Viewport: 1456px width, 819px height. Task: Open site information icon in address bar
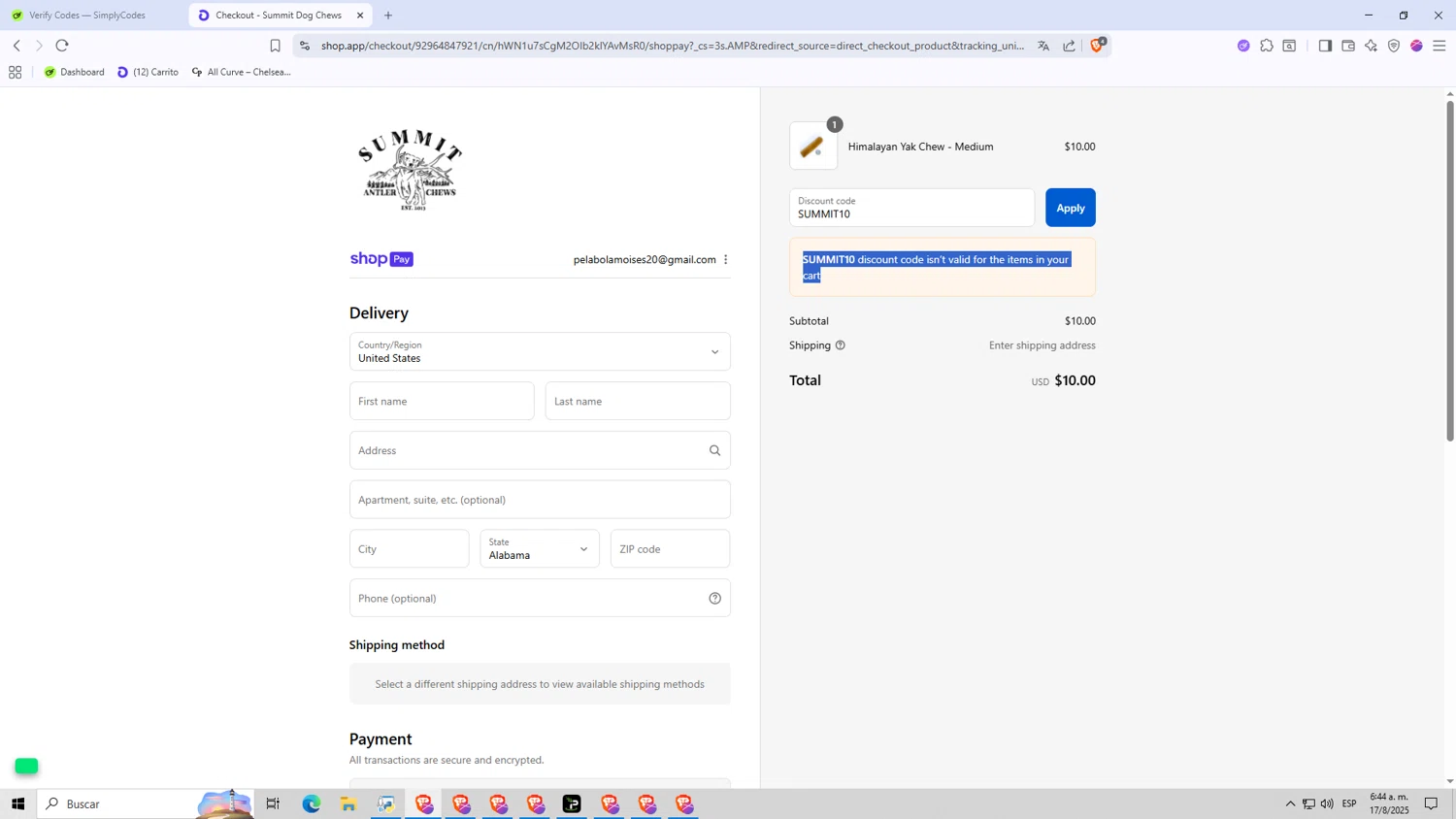tap(305, 46)
